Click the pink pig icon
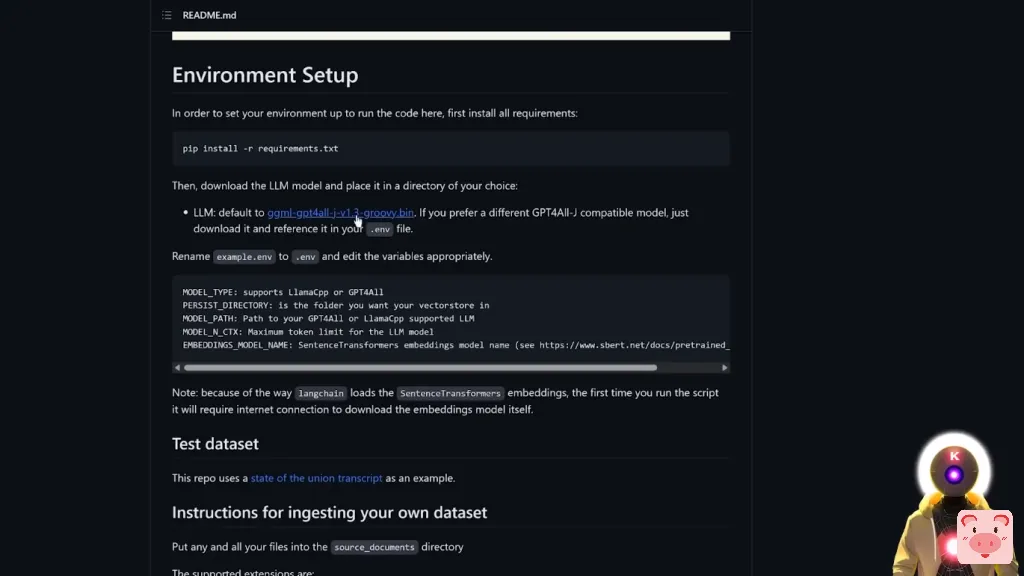Image resolution: width=1024 pixels, height=576 pixels. (984, 537)
